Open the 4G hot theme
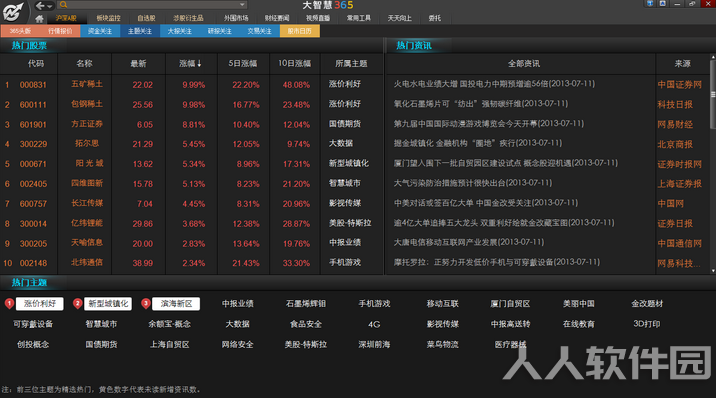716x398 pixels. point(374,324)
